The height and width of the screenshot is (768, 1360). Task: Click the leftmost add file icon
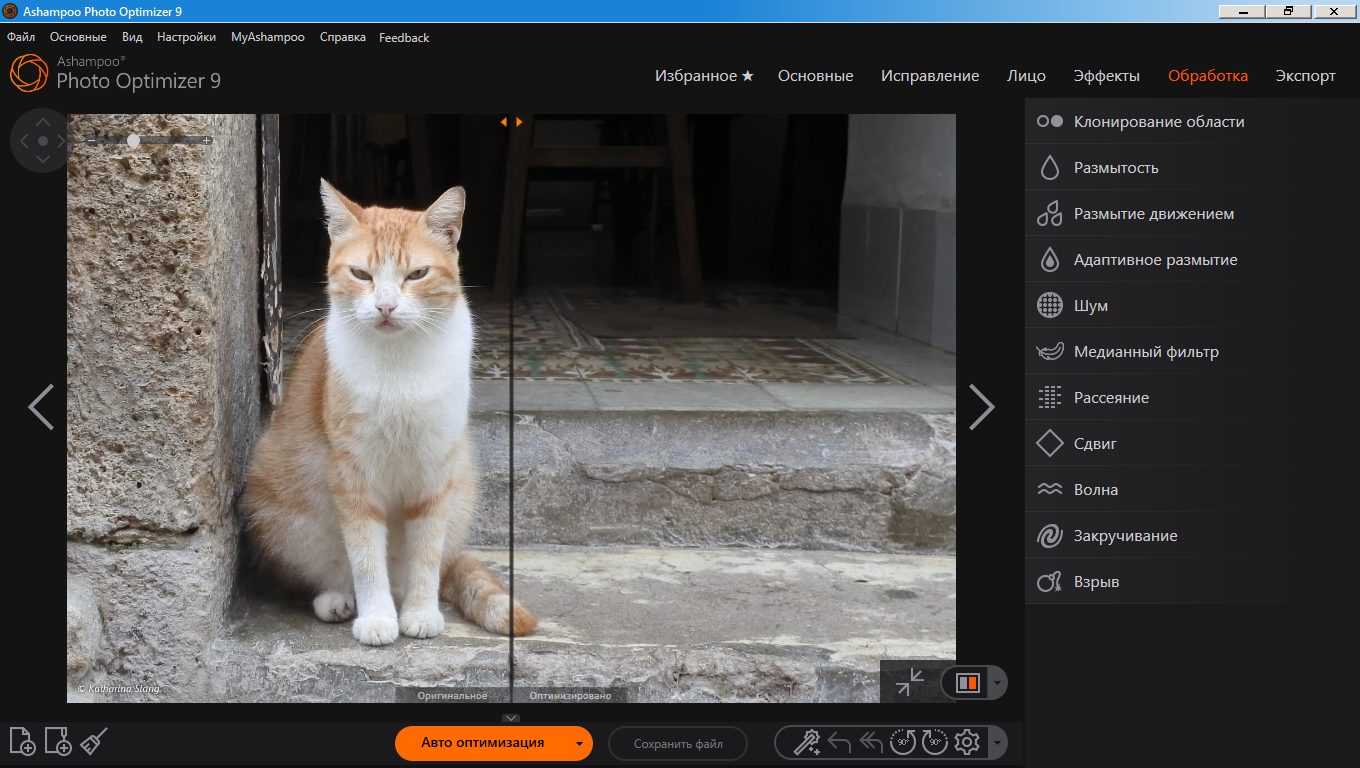(x=22, y=741)
